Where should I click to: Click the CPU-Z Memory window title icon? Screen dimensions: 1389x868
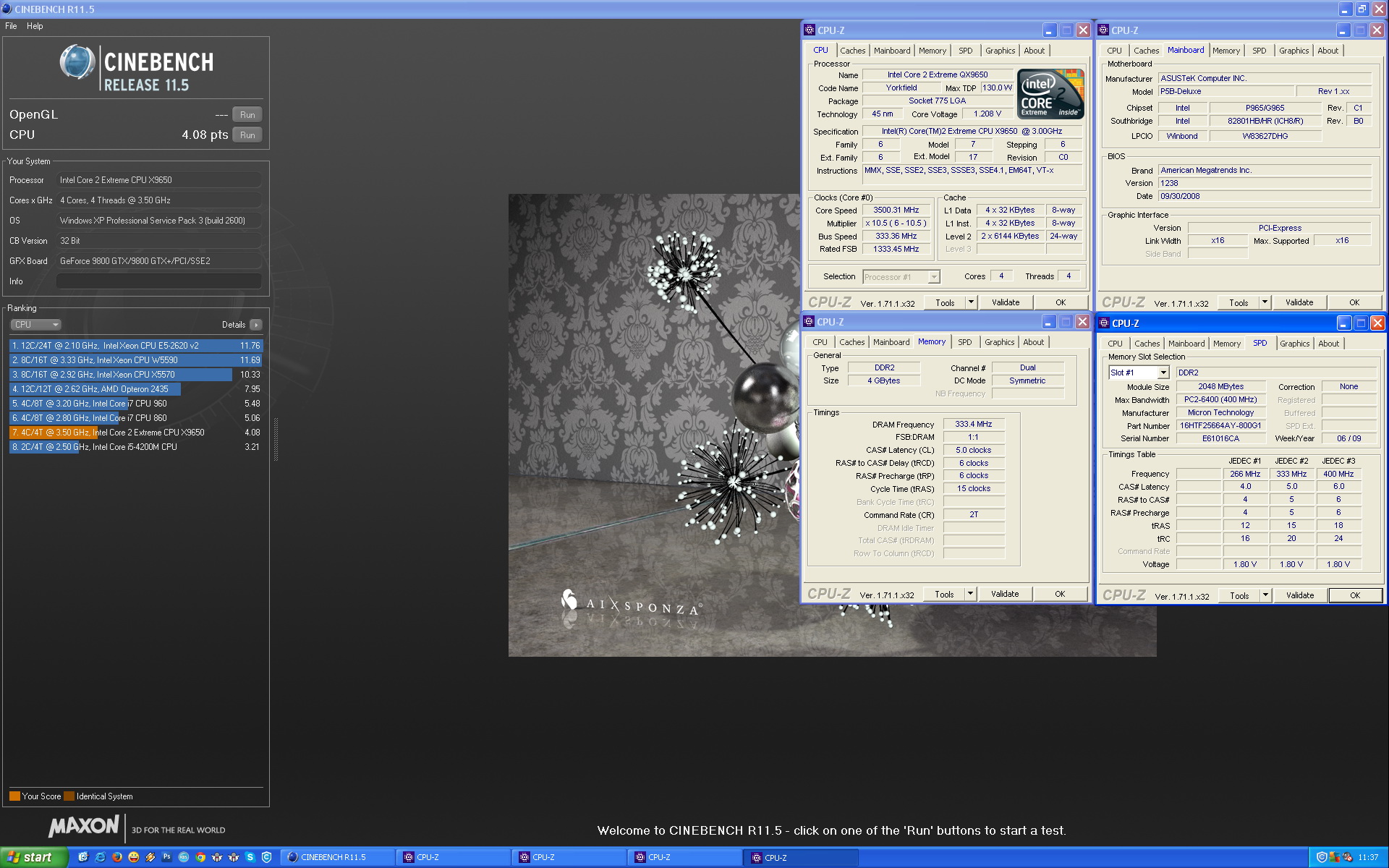809,322
